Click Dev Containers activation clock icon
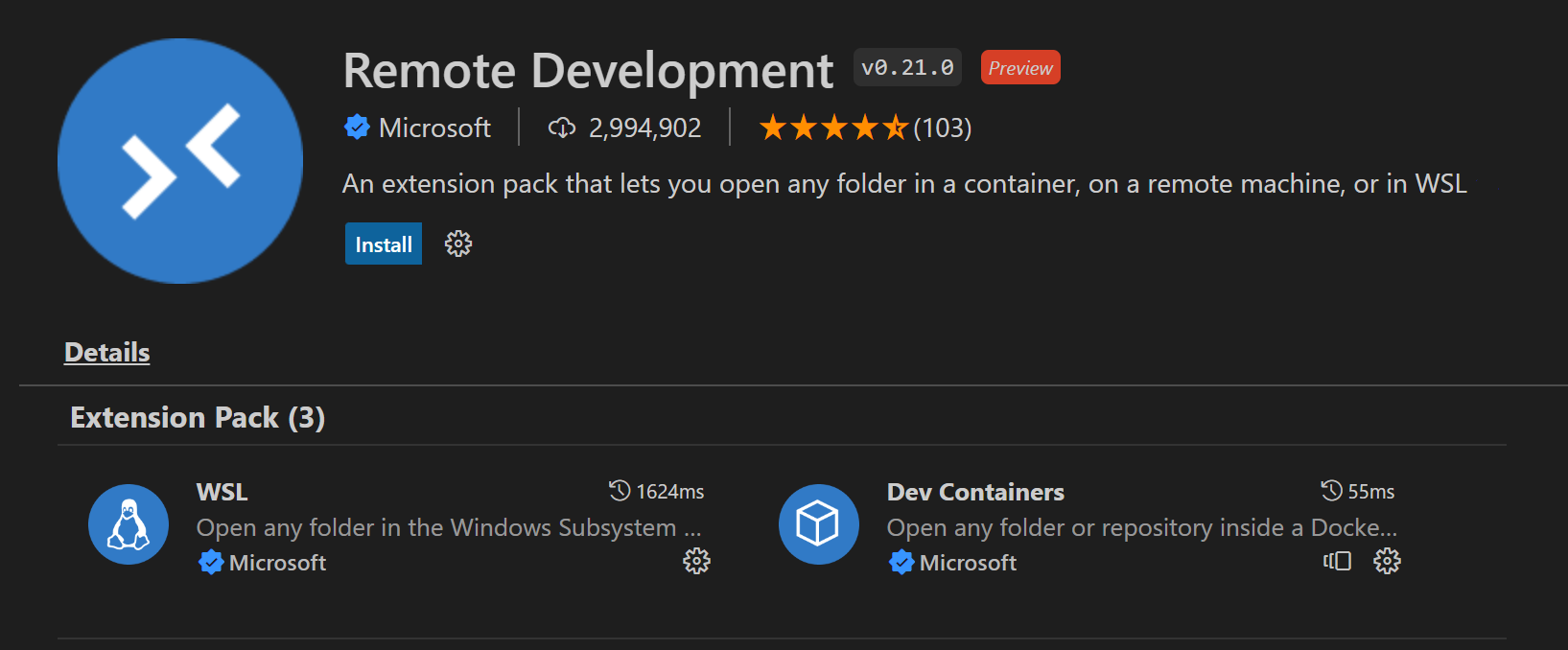This screenshot has width=1568, height=650. pyautogui.click(x=1331, y=491)
